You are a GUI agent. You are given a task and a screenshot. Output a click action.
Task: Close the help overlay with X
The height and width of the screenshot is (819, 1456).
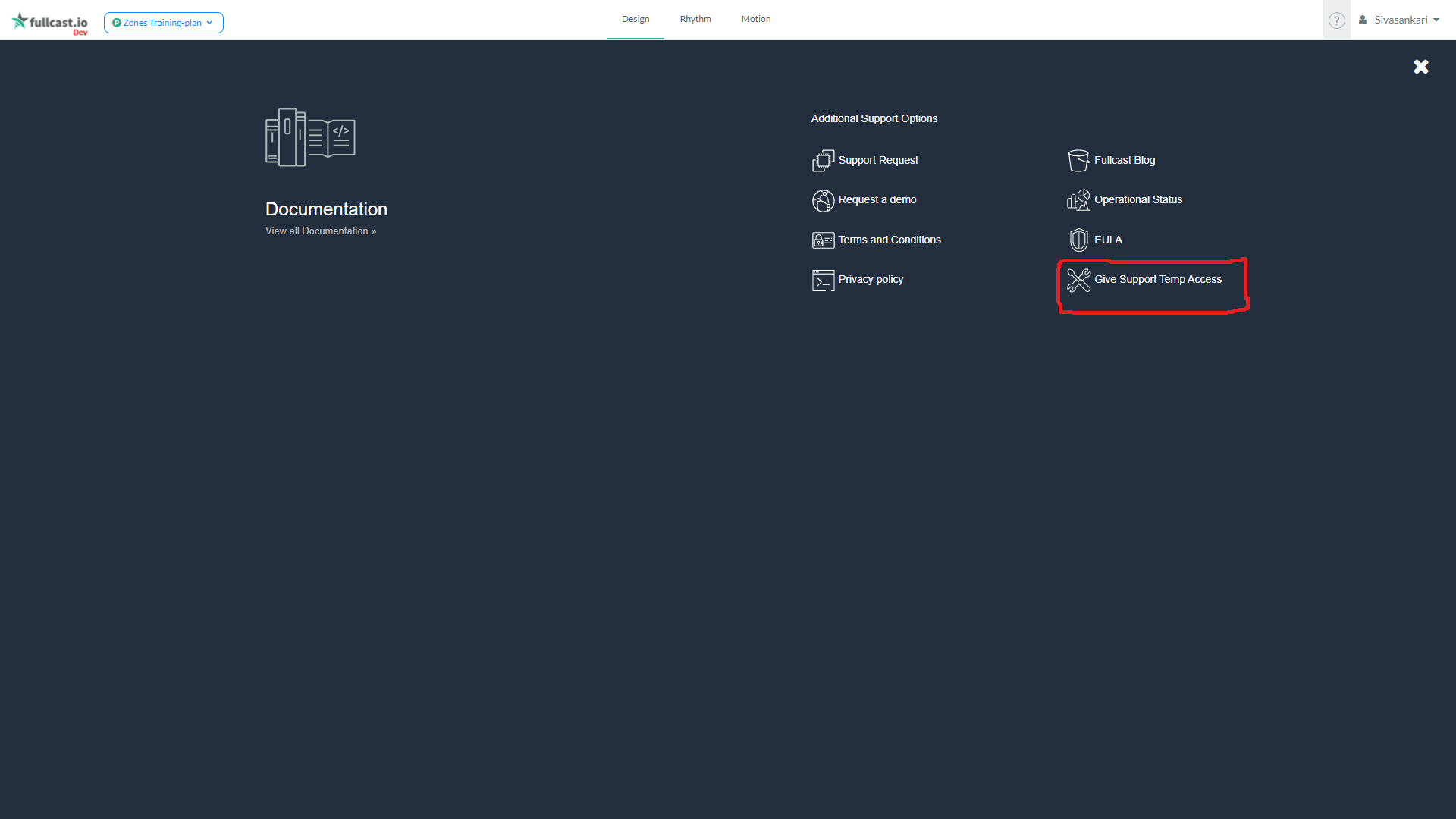click(x=1420, y=67)
